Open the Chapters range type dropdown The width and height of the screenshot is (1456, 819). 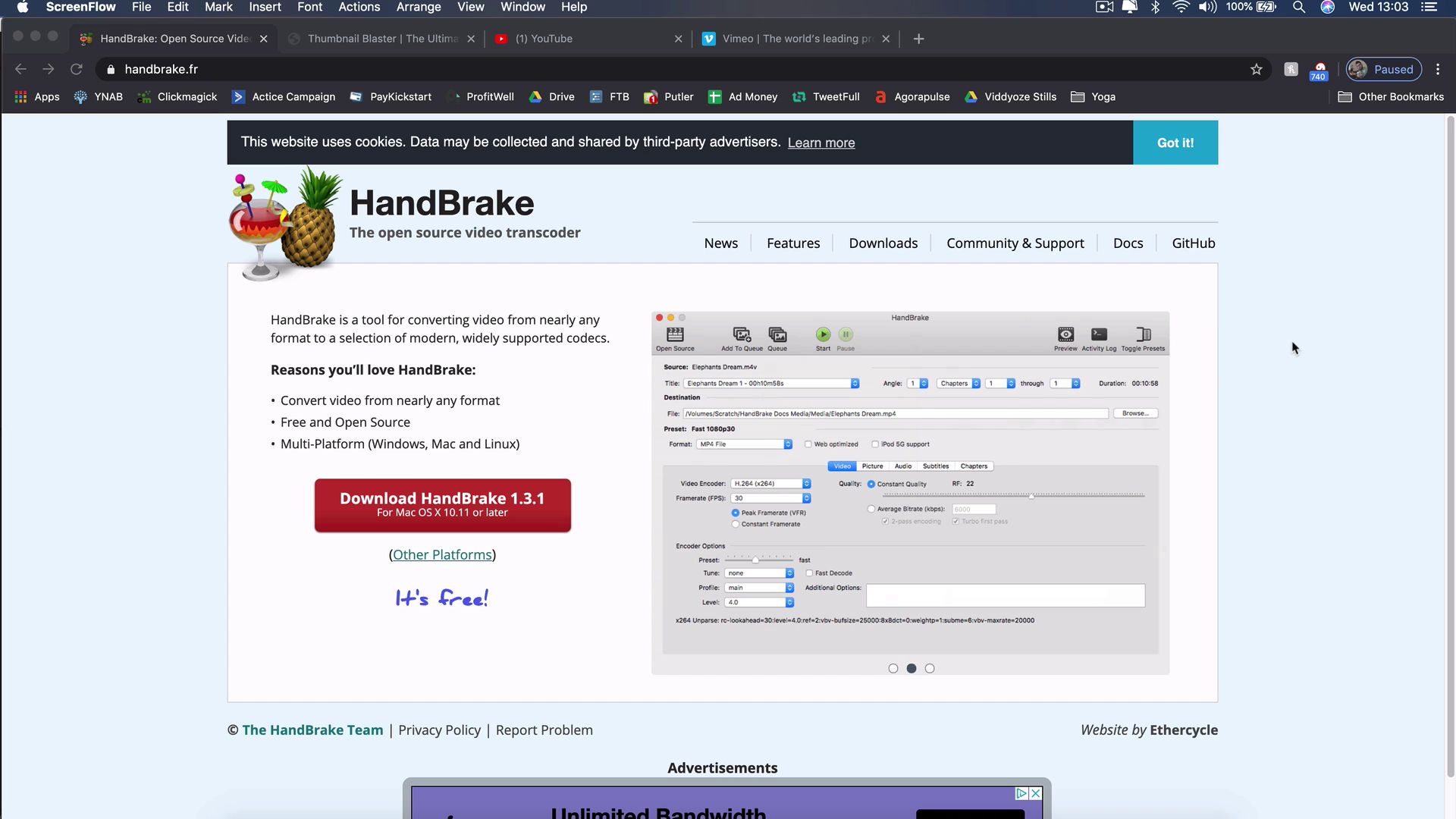pyautogui.click(x=959, y=384)
